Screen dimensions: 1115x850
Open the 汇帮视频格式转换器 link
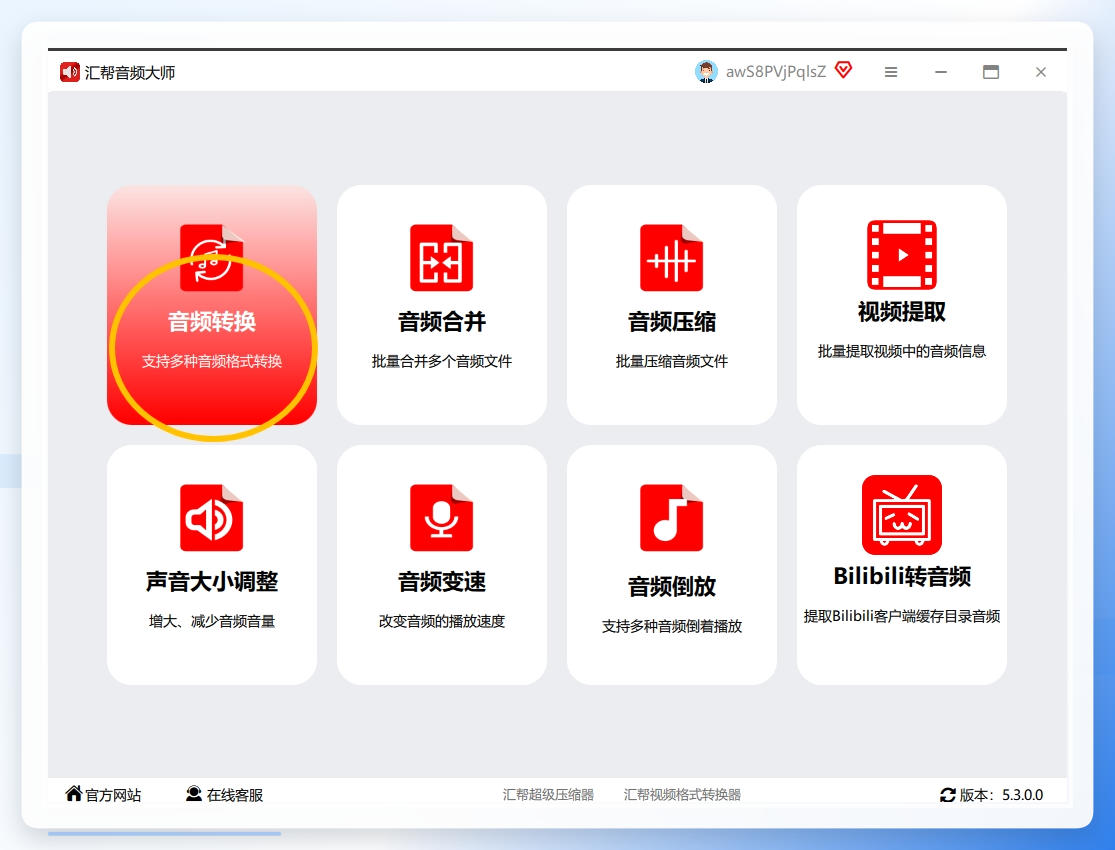tap(682, 795)
